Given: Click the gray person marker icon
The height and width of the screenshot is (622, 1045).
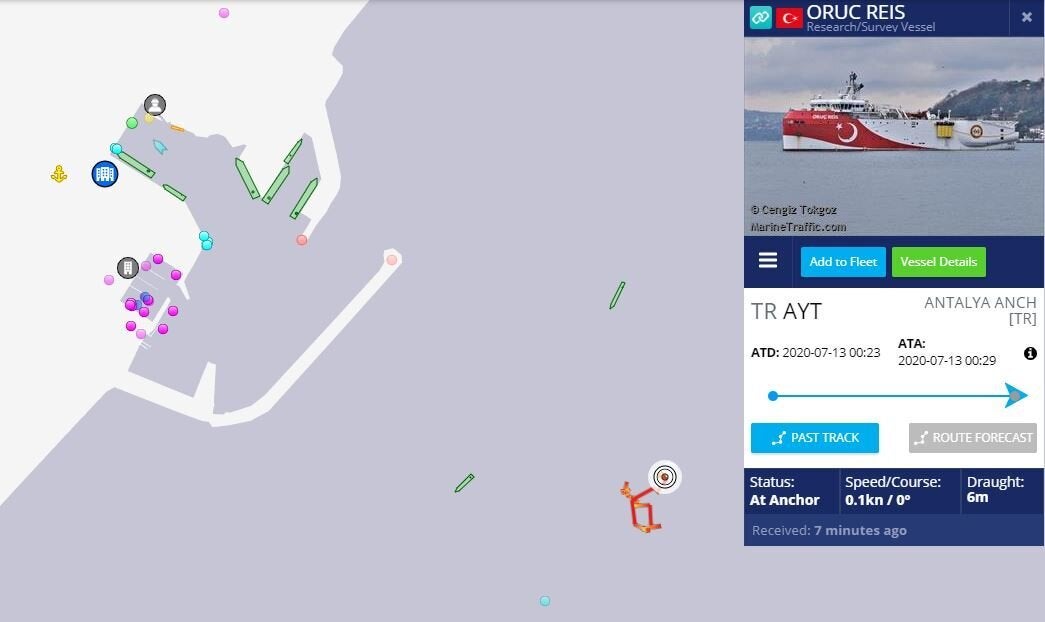Looking at the screenshot, I should point(155,105).
